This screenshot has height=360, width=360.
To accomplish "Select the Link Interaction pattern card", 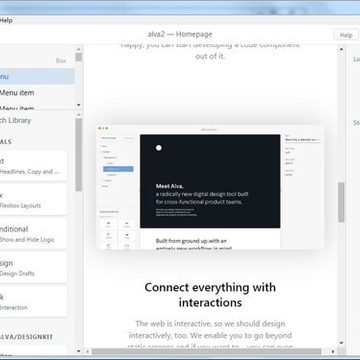I will [33, 301].
